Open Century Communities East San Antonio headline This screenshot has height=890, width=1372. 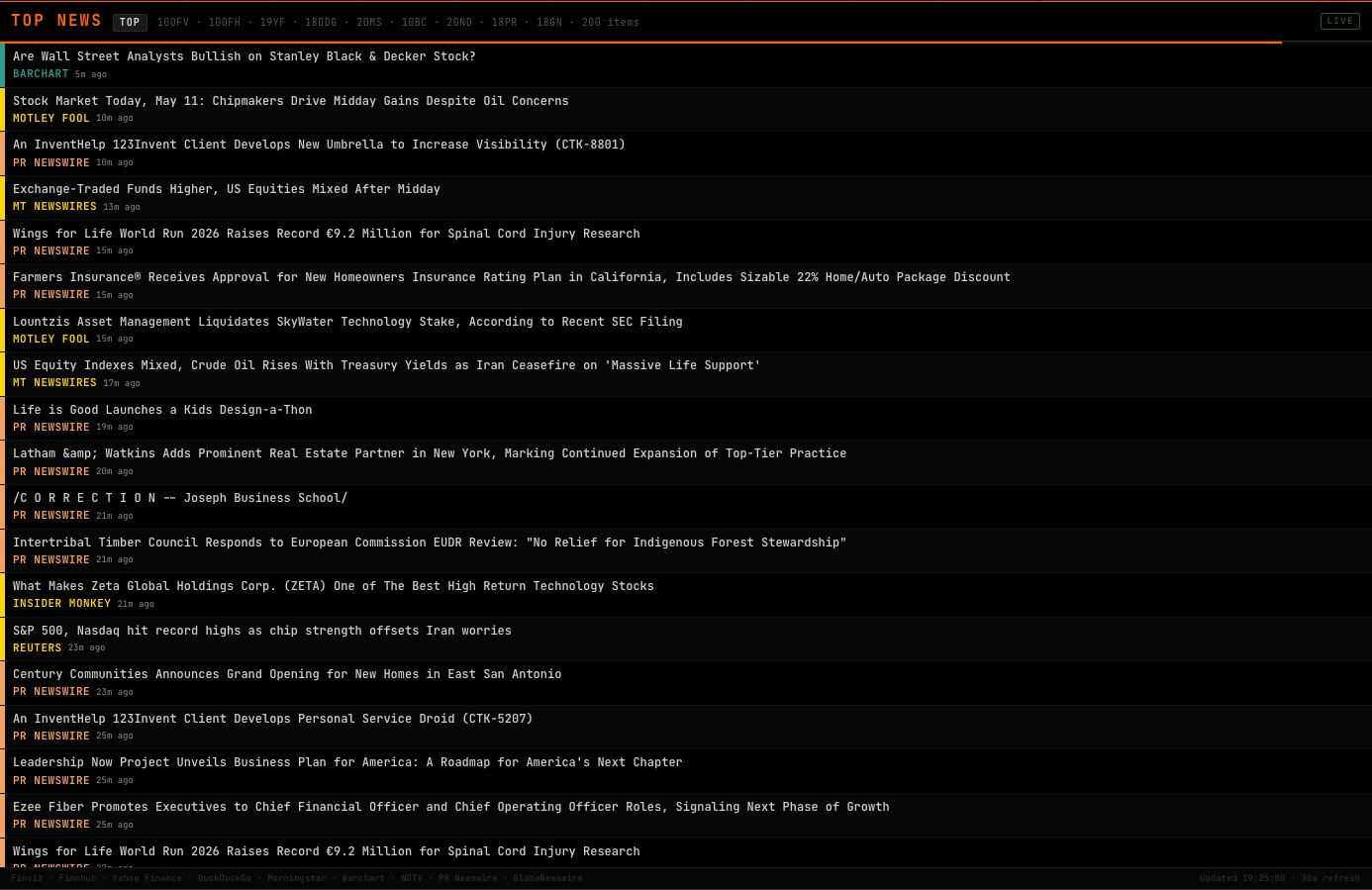(x=287, y=674)
